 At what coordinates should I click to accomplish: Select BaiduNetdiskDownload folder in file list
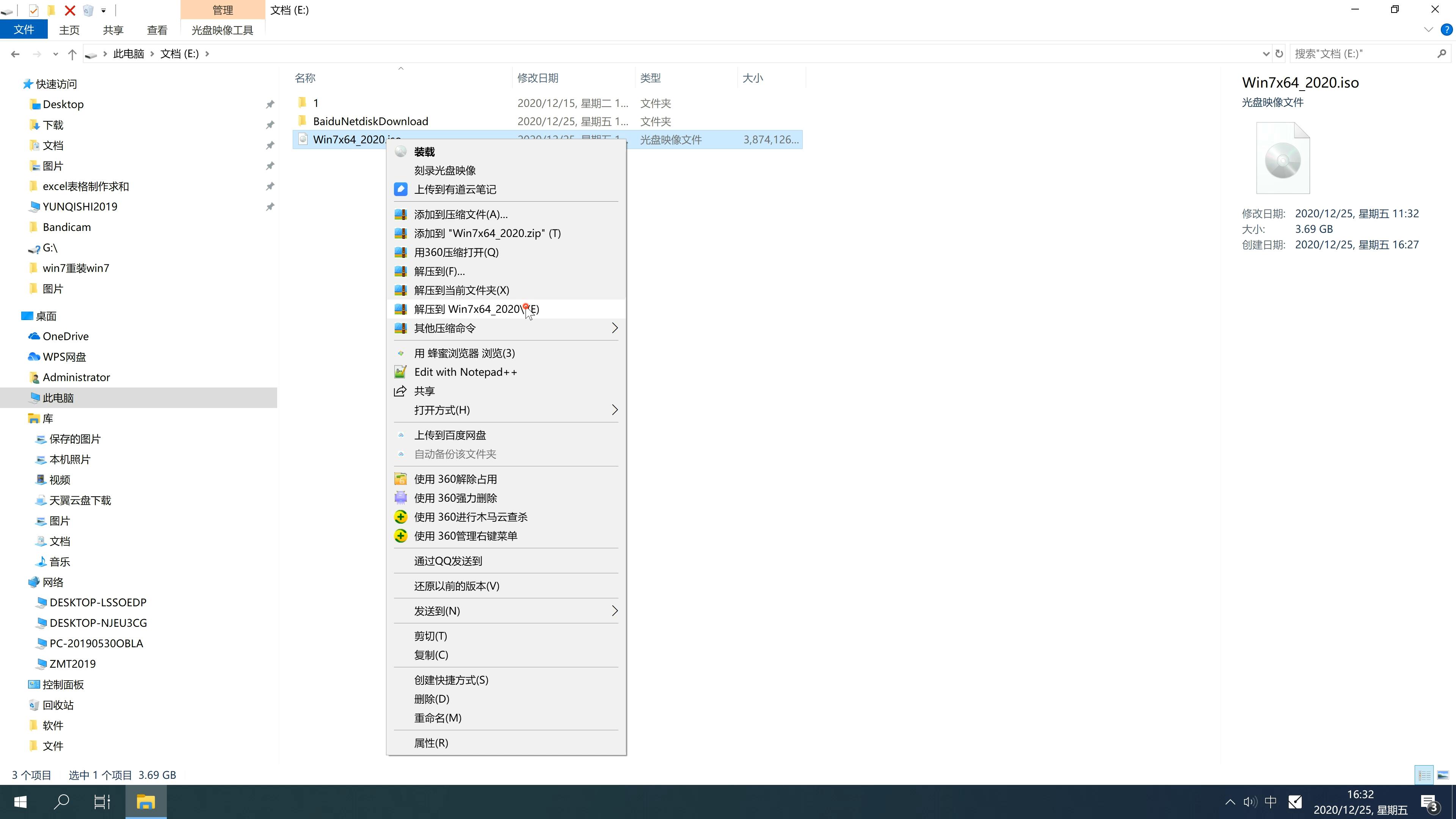[370, 121]
